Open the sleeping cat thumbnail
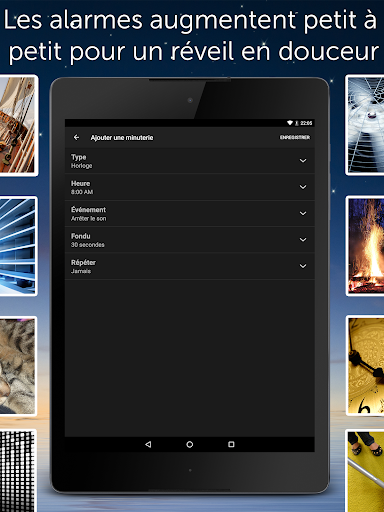The height and width of the screenshot is (512, 384). point(18,366)
